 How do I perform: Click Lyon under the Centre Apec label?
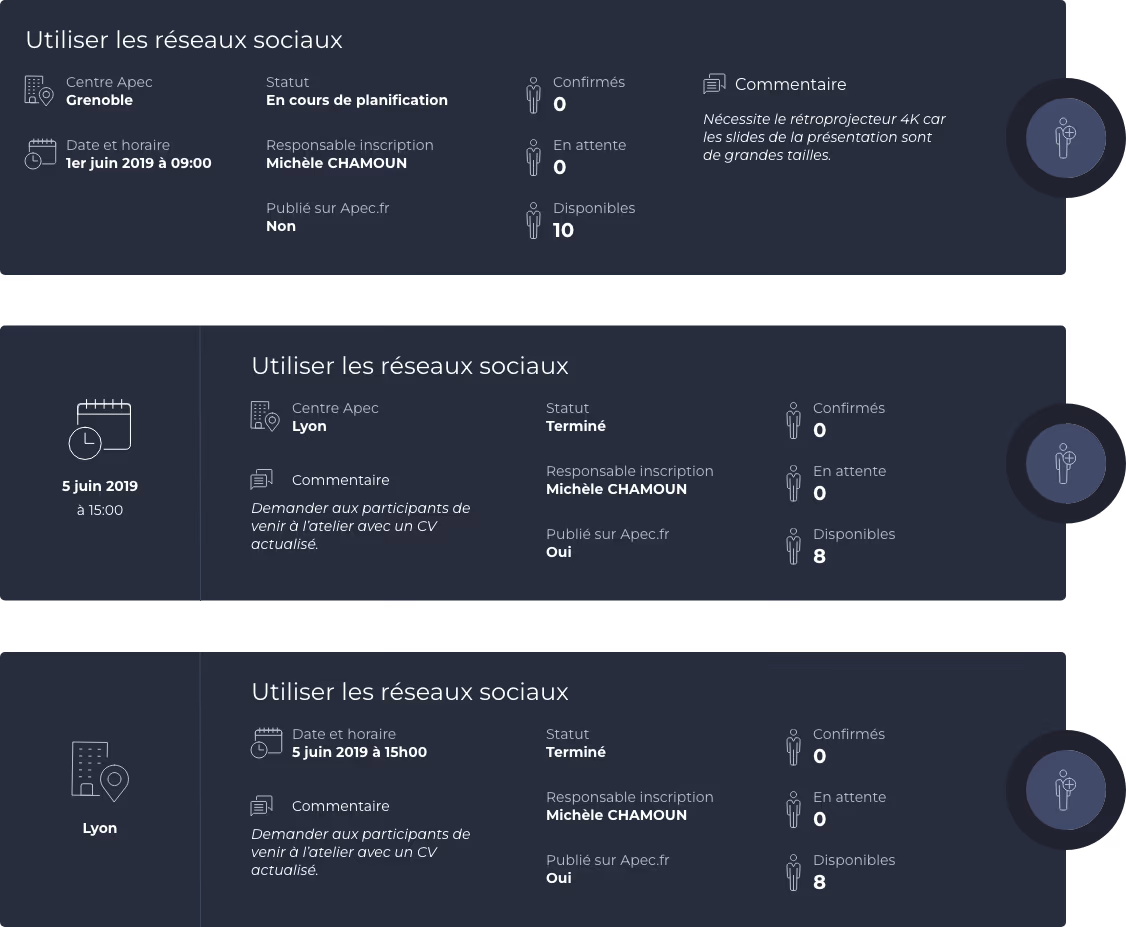[x=309, y=427]
